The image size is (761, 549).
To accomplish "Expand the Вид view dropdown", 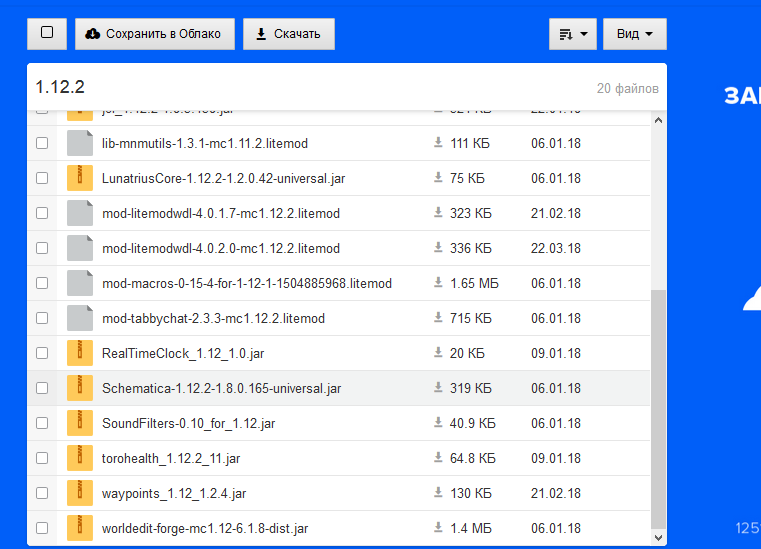I will pos(634,34).
